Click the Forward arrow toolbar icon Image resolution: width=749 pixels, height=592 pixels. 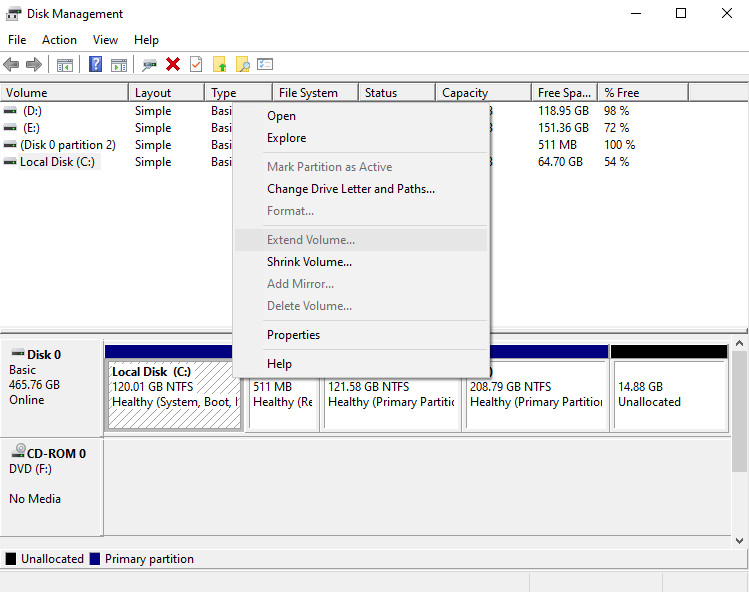point(33,64)
